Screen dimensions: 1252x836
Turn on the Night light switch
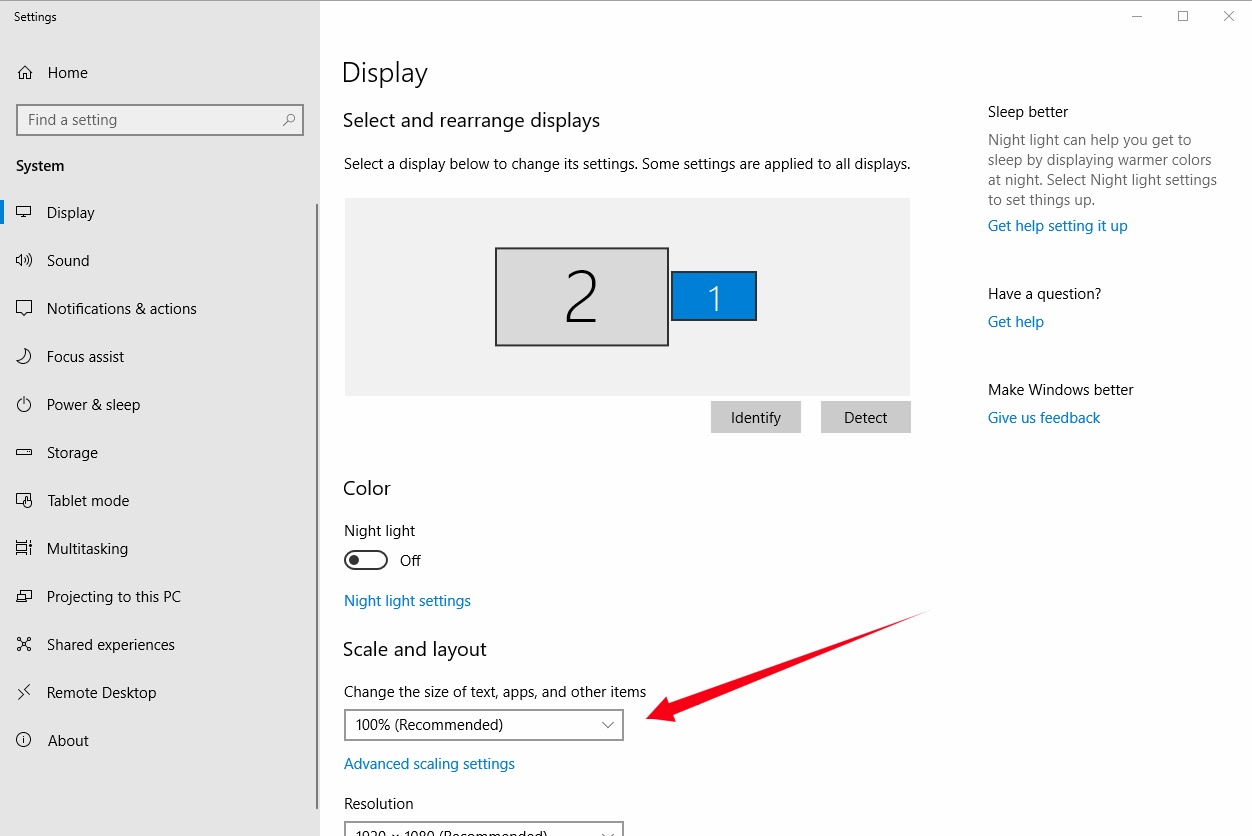coord(366,561)
